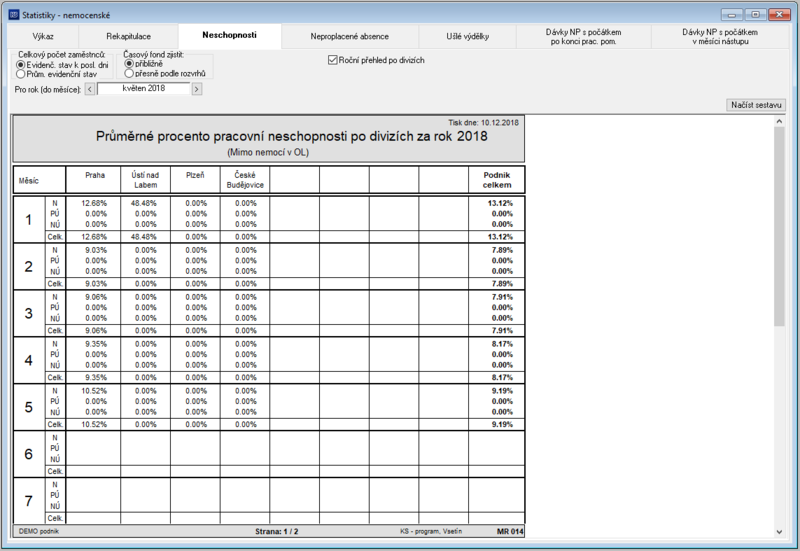Click the České Budějovice column header
This screenshot has height=551, width=800.
(x=245, y=180)
